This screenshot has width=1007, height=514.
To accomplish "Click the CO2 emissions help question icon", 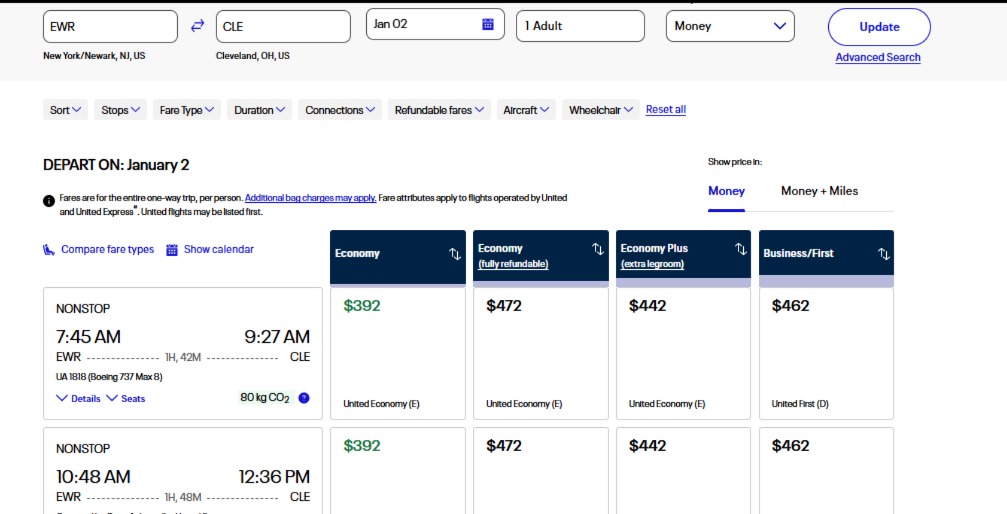I will click(304, 398).
